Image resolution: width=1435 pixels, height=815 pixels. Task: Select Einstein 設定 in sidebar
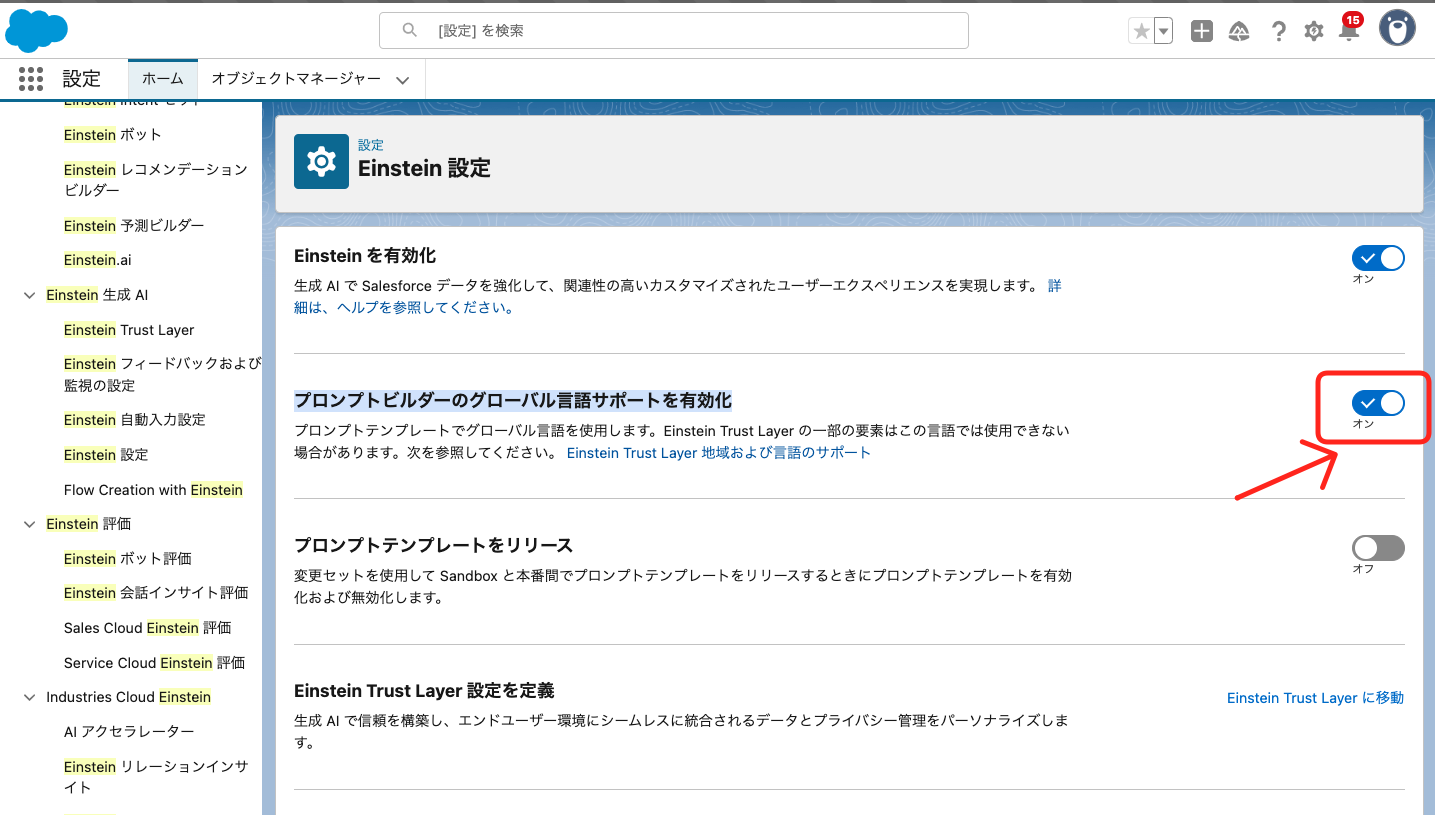click(106, 455)
